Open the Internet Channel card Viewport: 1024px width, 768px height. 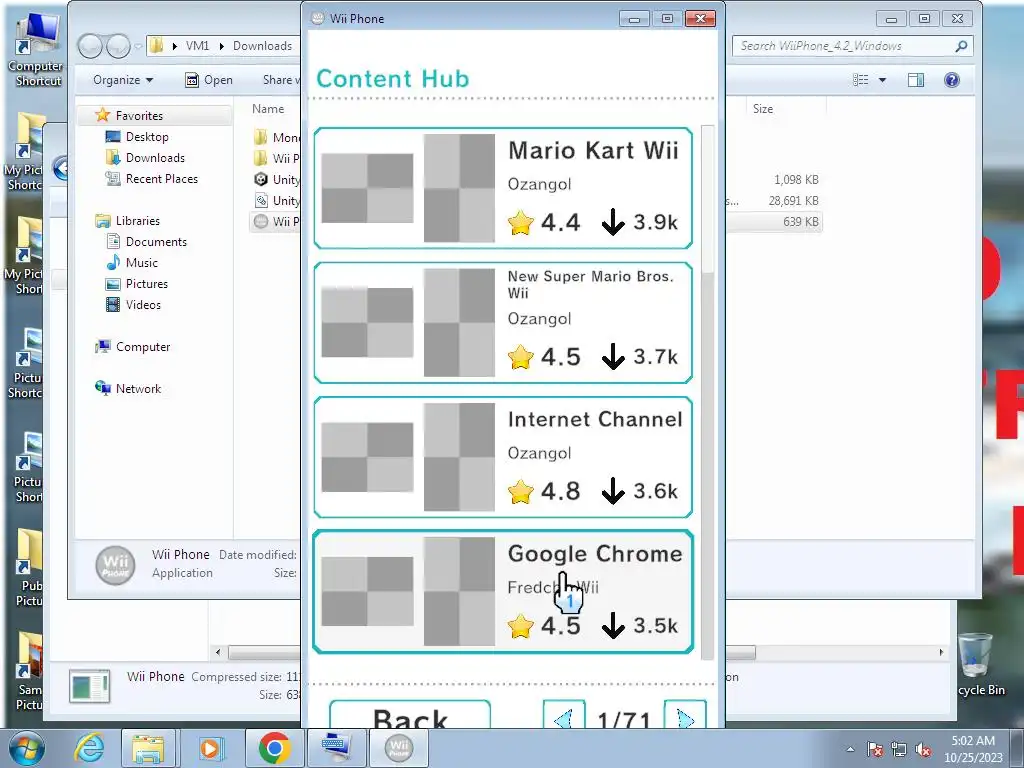coord(503,457)
